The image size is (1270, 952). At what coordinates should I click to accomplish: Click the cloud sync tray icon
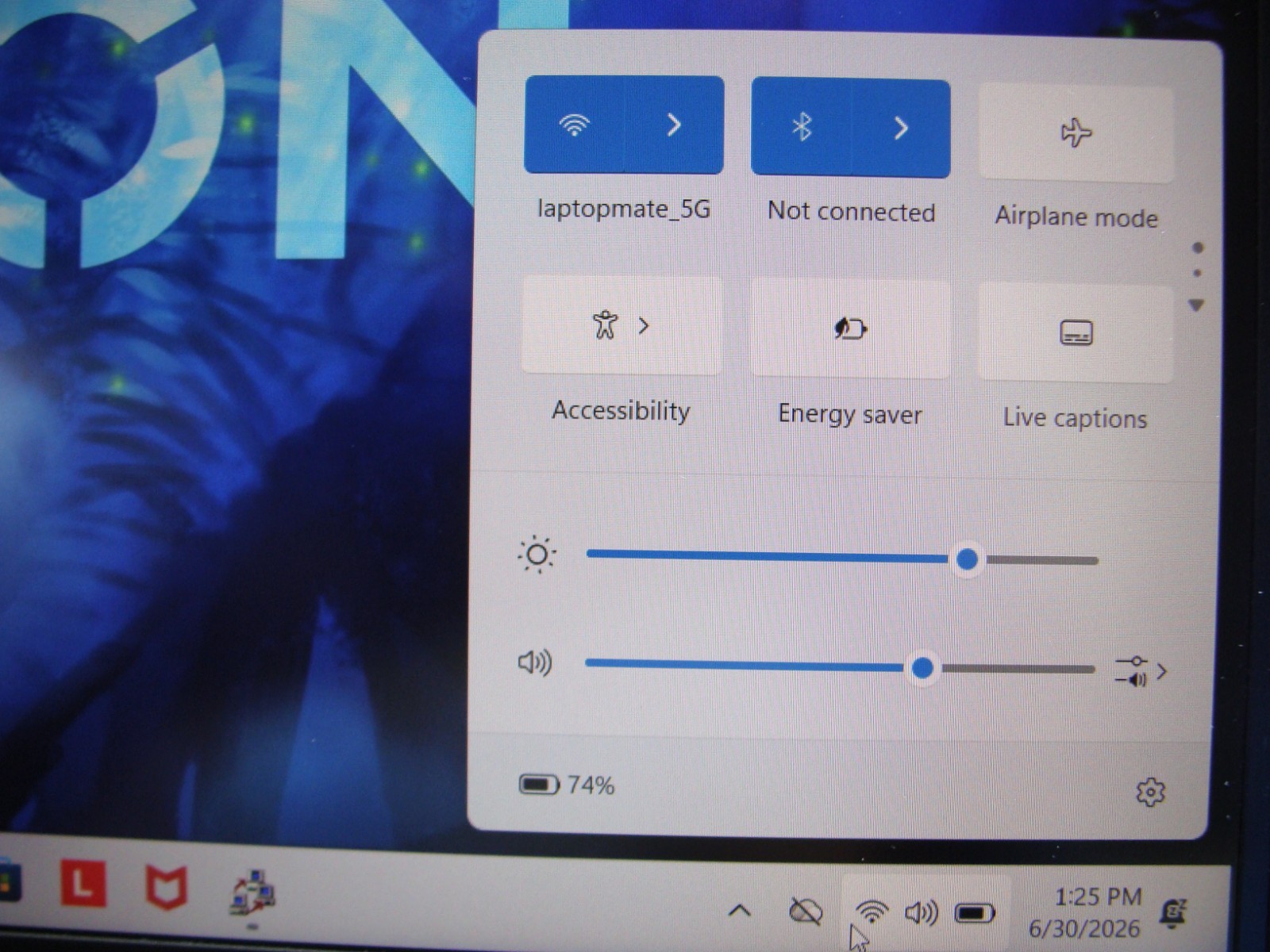click(x=806, y=912)
